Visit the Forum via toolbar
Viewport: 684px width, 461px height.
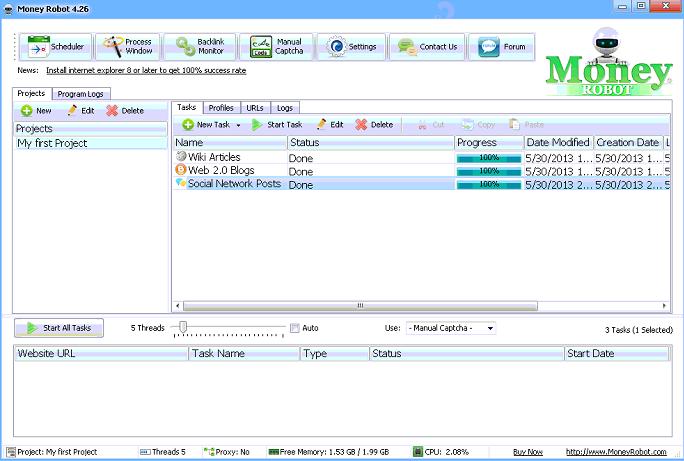(502, 47)
